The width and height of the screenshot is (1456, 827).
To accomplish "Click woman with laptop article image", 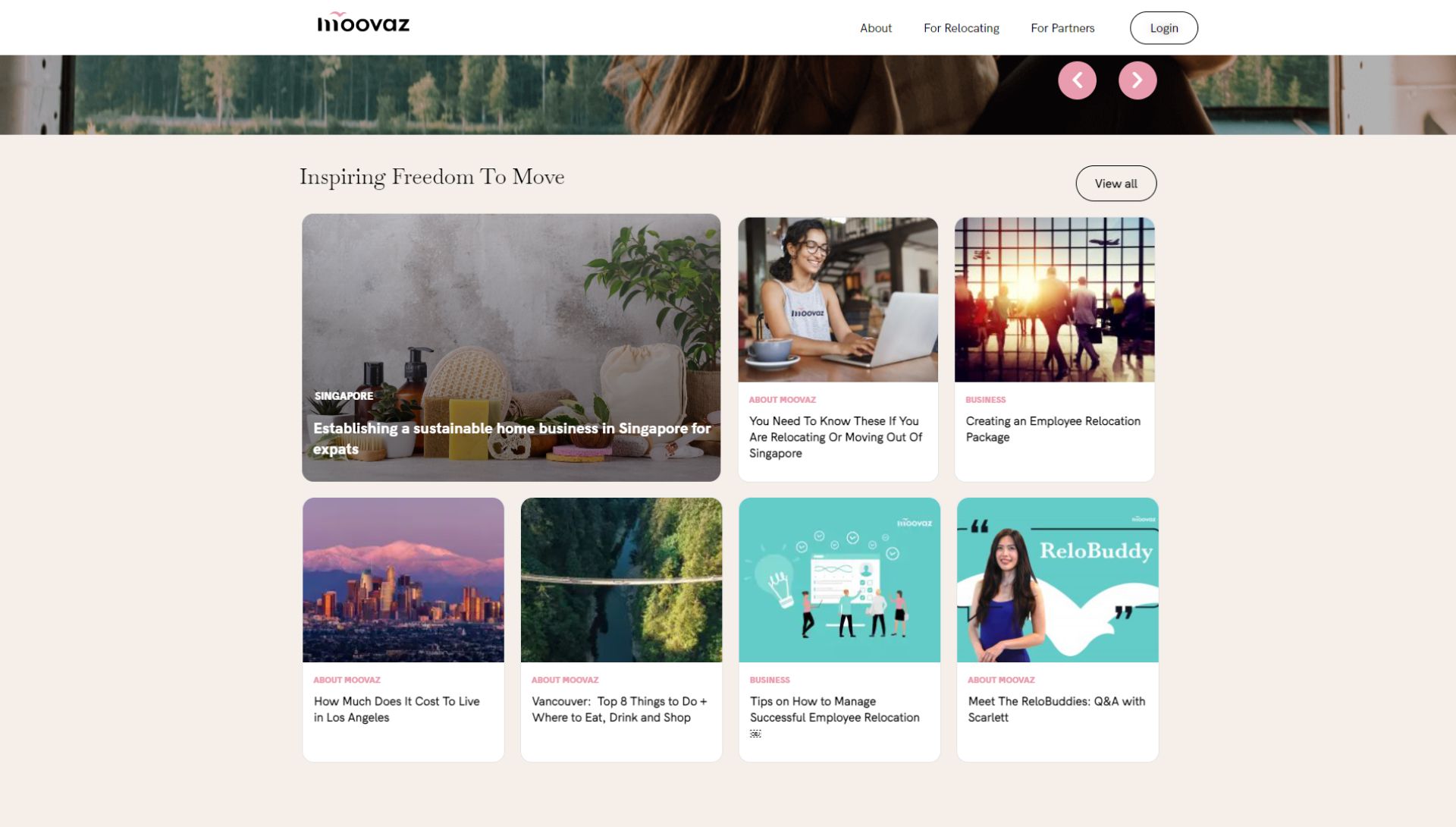I will [x=837, y=300].
